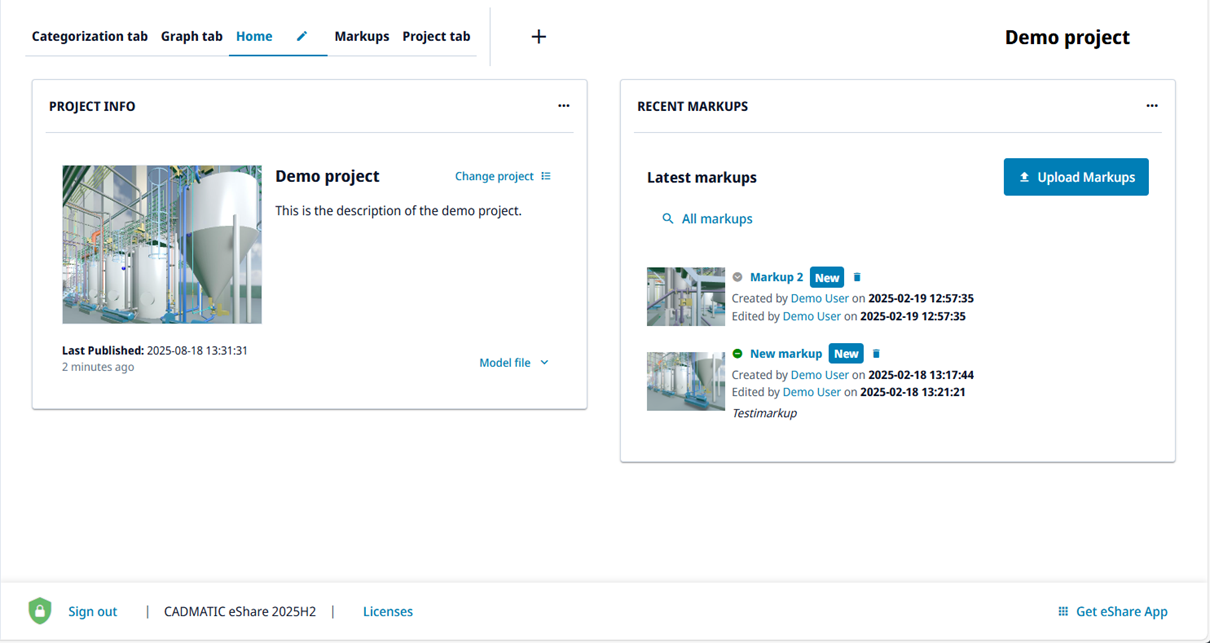Click Sign out link
This screenshot has height=643, width=1210.
pyautogui.click(x=93, y=612)
